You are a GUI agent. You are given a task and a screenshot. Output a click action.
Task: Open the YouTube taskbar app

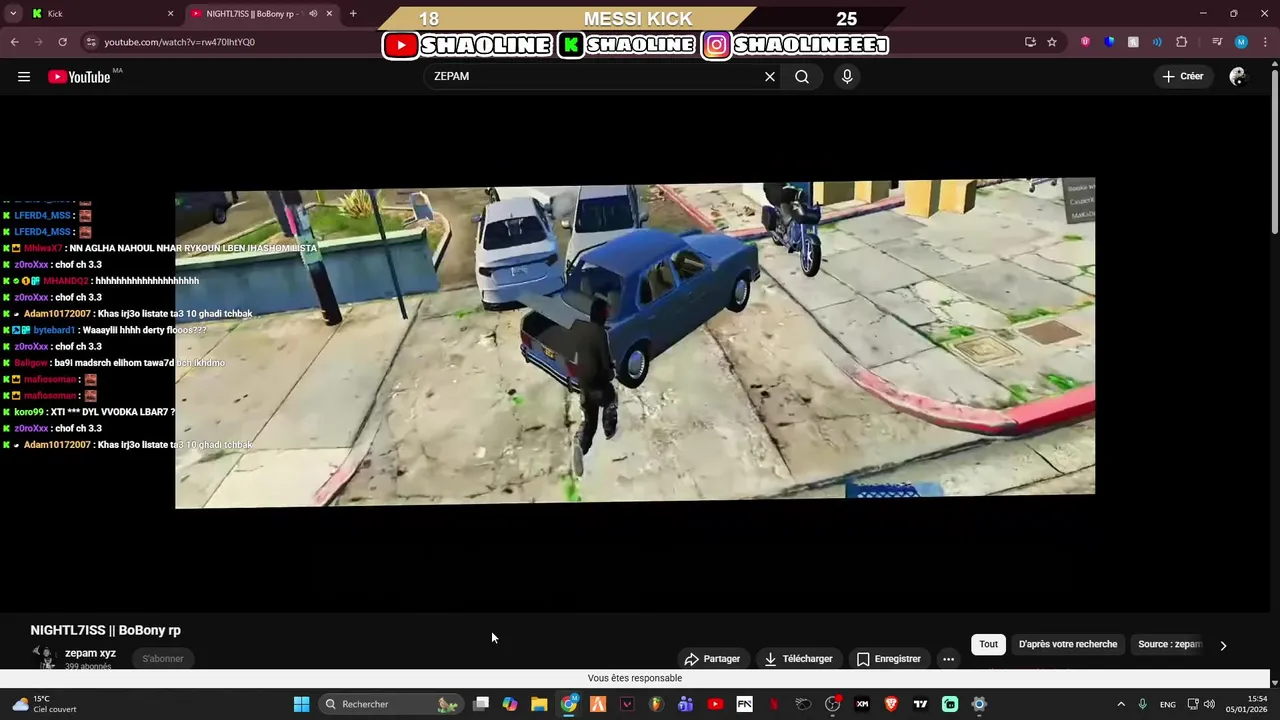click(715, 704)
